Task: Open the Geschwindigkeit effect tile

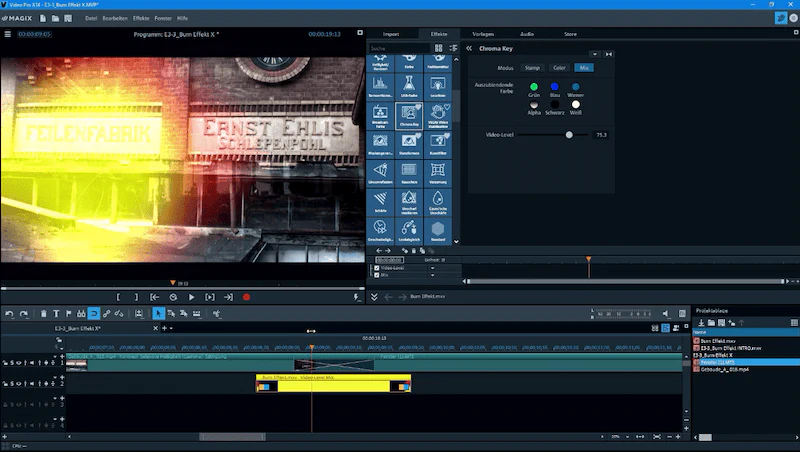Action: (x=380, y=231)
